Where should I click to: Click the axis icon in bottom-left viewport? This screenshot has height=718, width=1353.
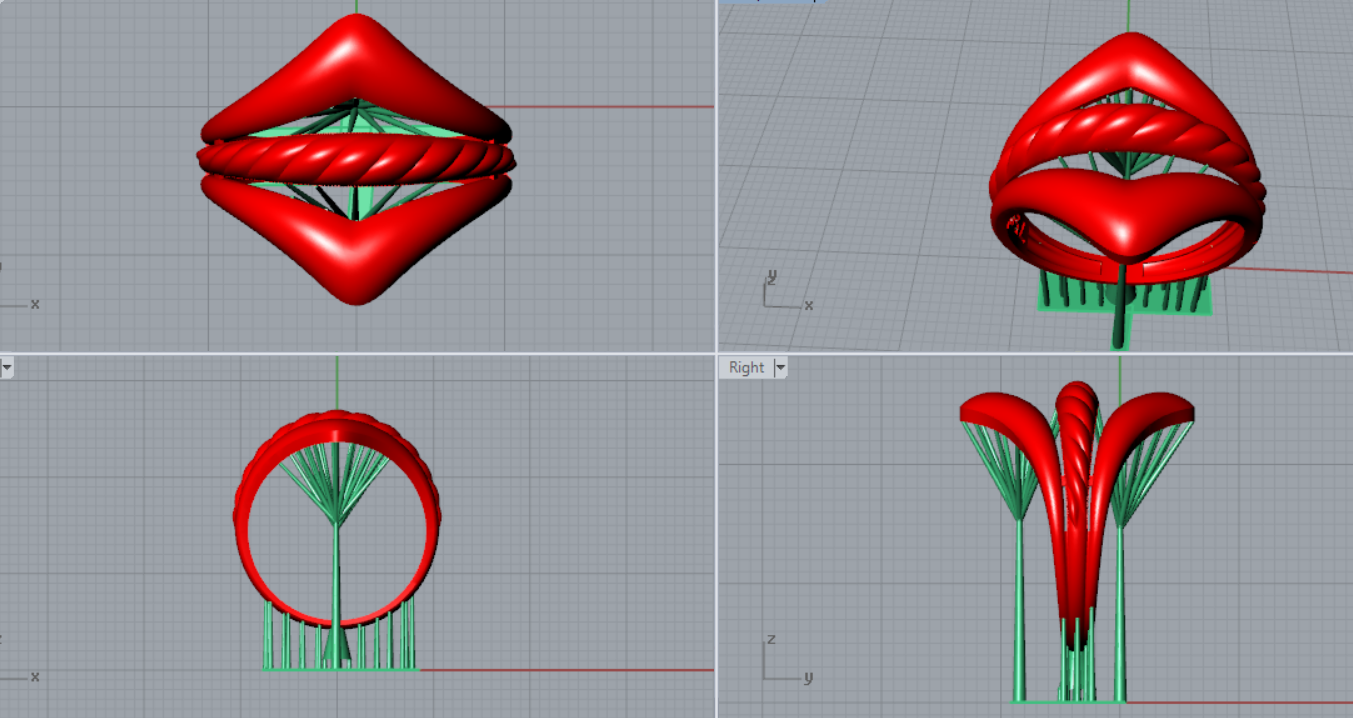[20, 675]
